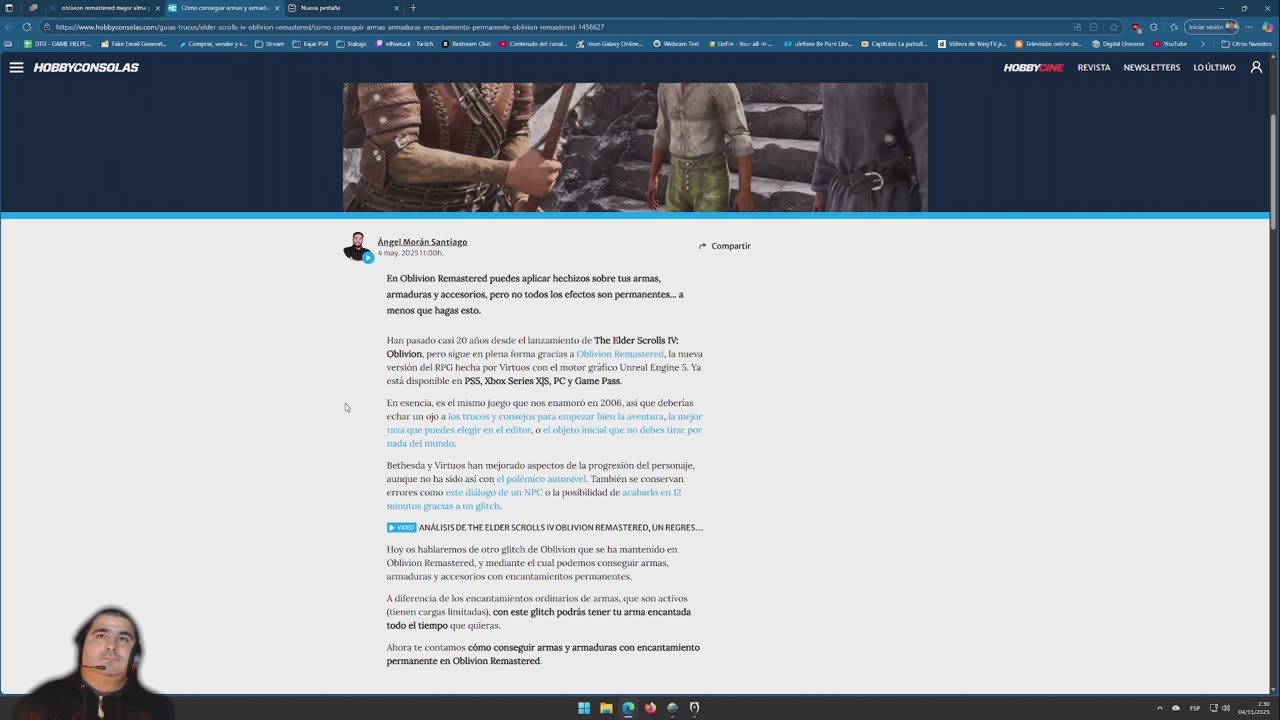Click the page vertical scrollbar

point(1274,170)
